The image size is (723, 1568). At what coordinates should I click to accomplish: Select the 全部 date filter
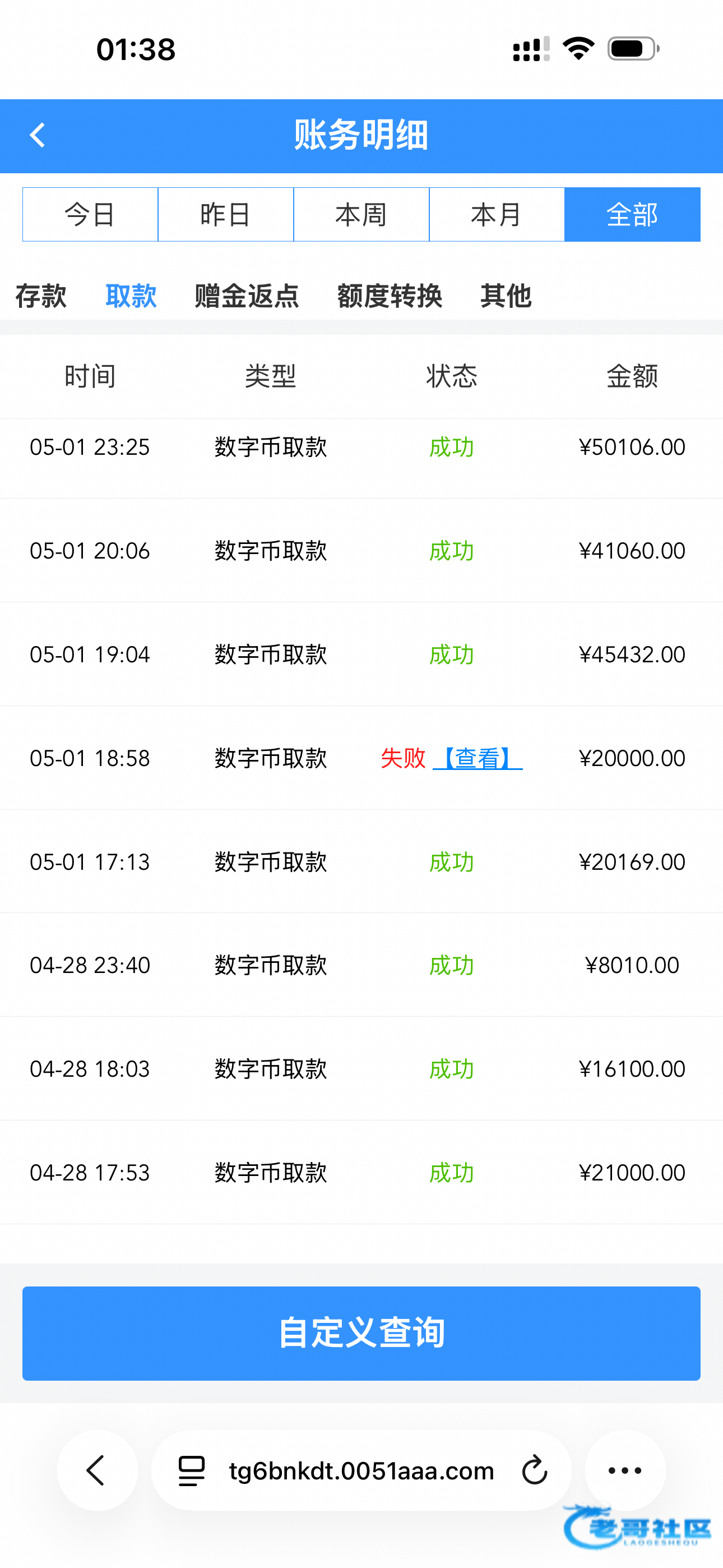coord(632,215)
